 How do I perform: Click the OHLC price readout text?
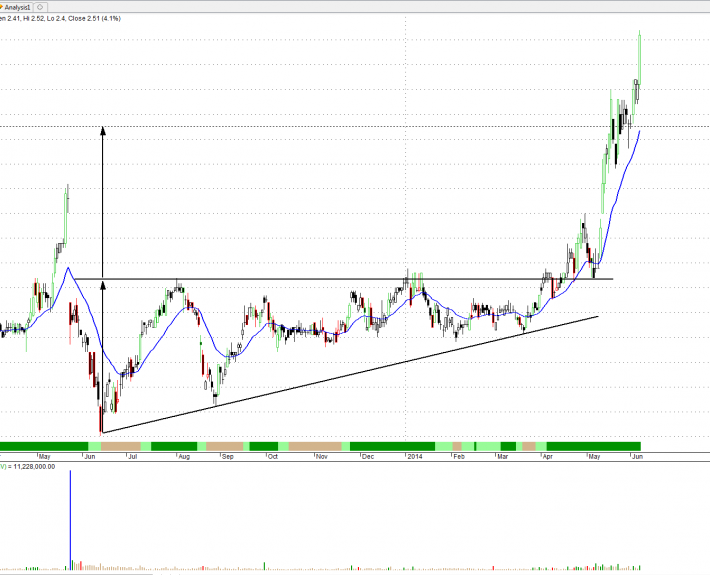[x=60, y=18]
